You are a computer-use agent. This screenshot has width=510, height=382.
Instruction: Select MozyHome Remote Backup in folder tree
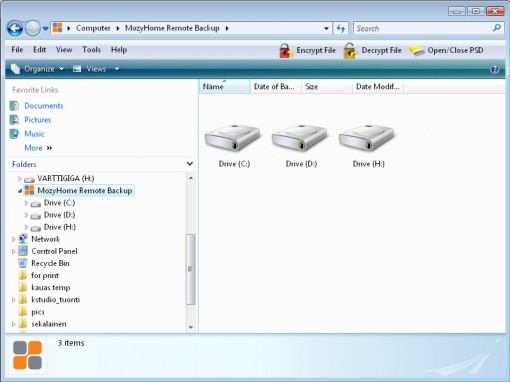click(x=85, y=190)
